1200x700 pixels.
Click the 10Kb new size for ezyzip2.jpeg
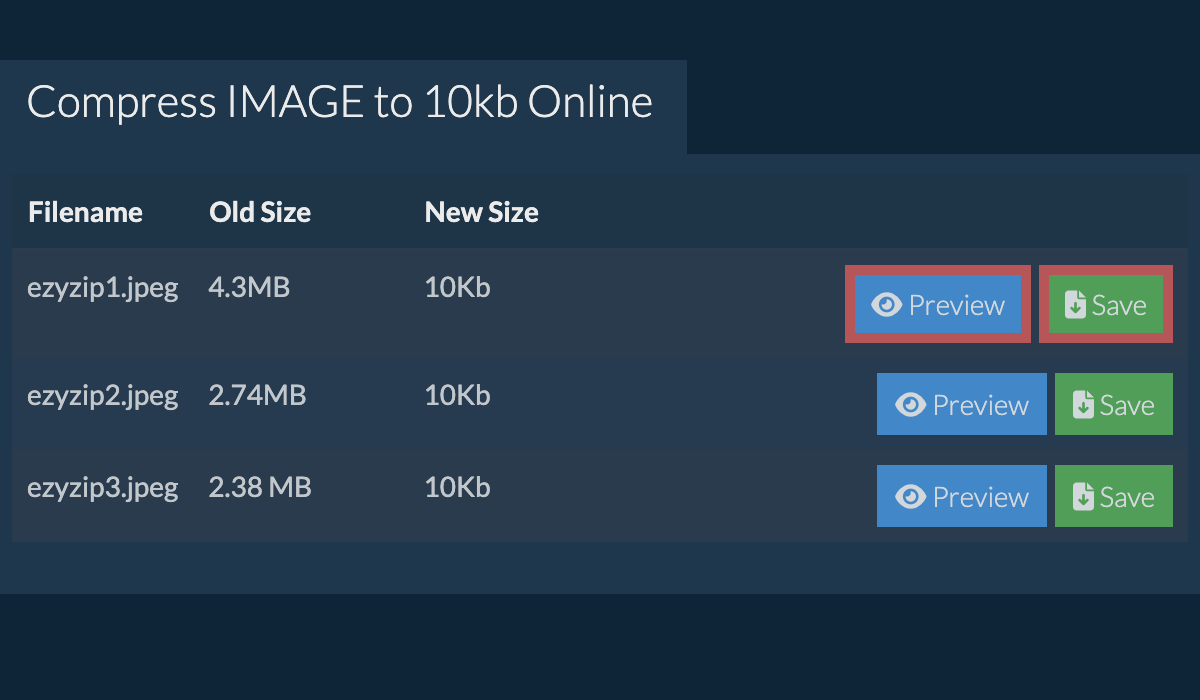point(457,396)
